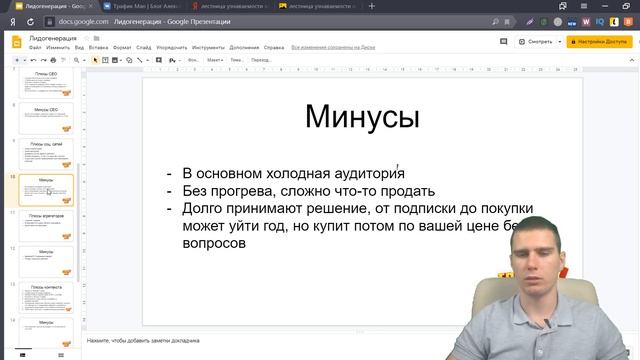Open the Справка menu
The height and width of the screenshot is (360, 640).
pos(274,48)
